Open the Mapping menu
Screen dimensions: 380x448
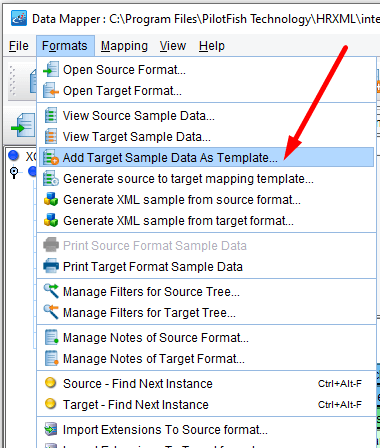(124, 46)
